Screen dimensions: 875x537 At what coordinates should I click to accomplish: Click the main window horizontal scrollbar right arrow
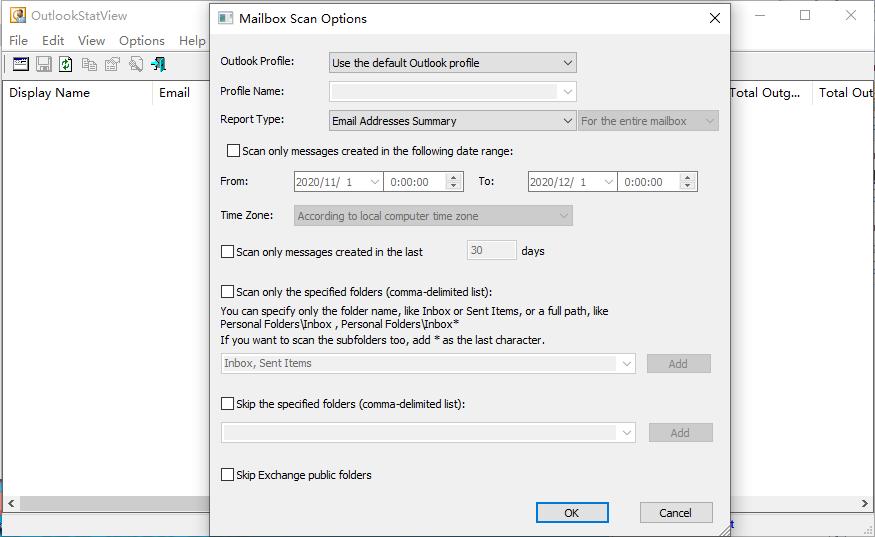(864, 504)
